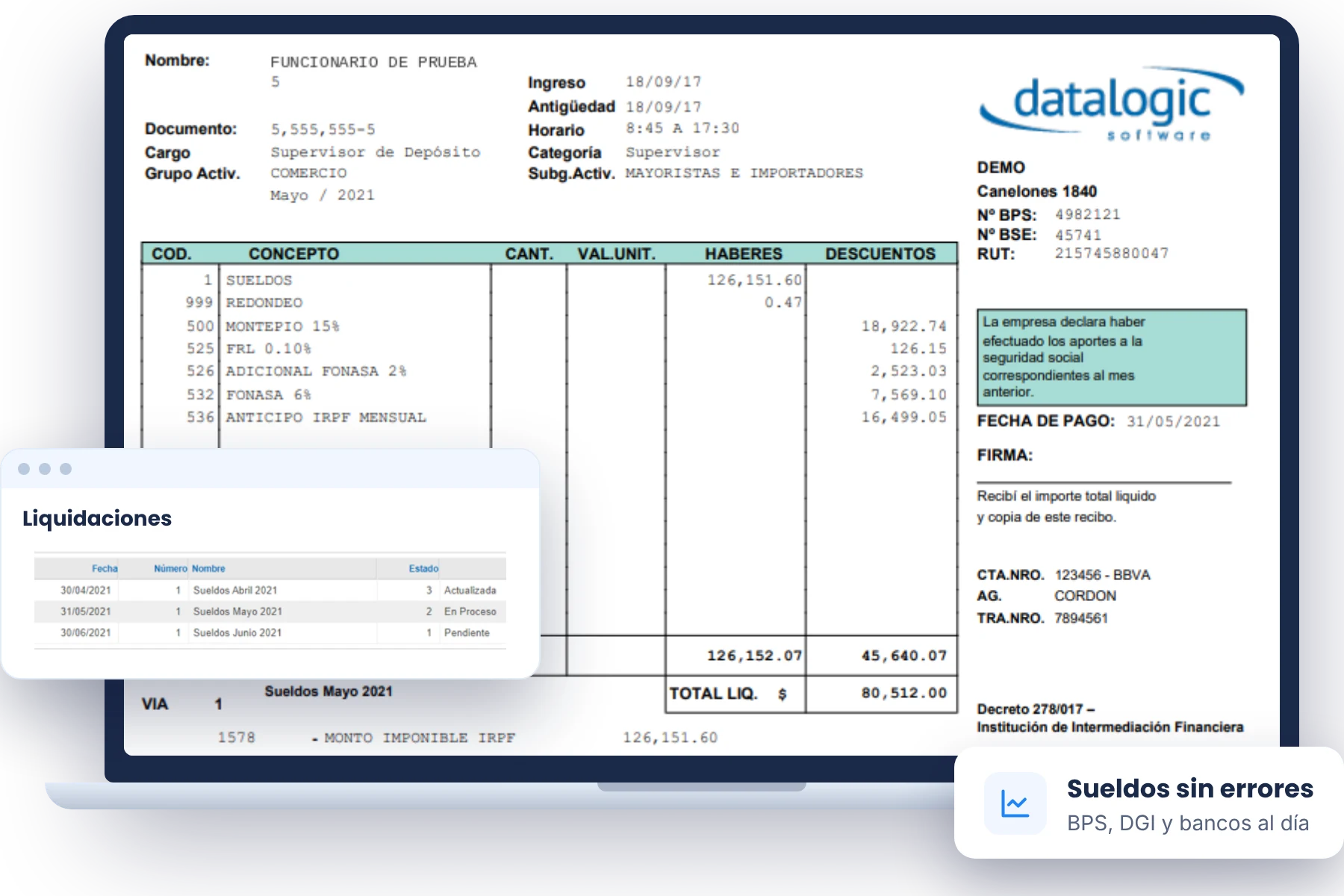Click the En Proceso status cell
1344x896 pixels.
(x=470, y=612)
